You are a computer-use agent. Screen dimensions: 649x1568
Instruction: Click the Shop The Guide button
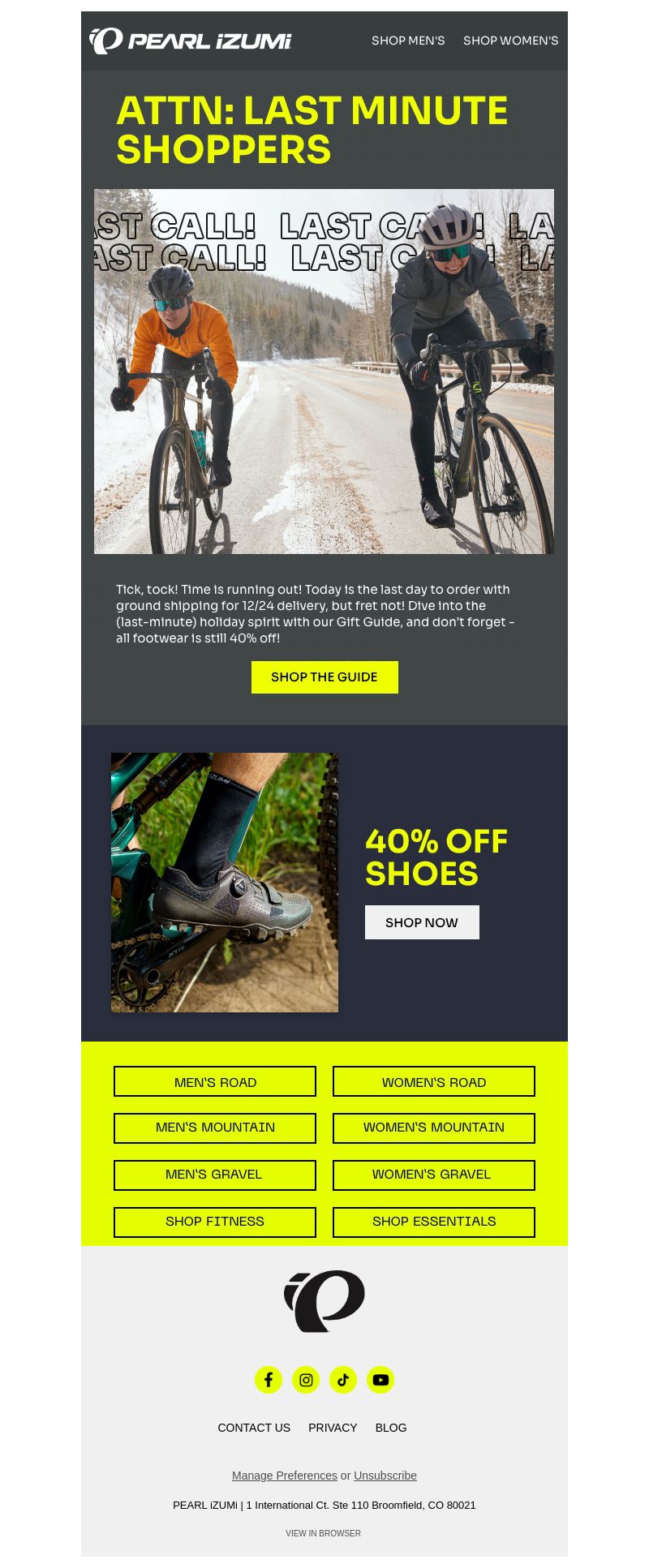tap(324, 677)
